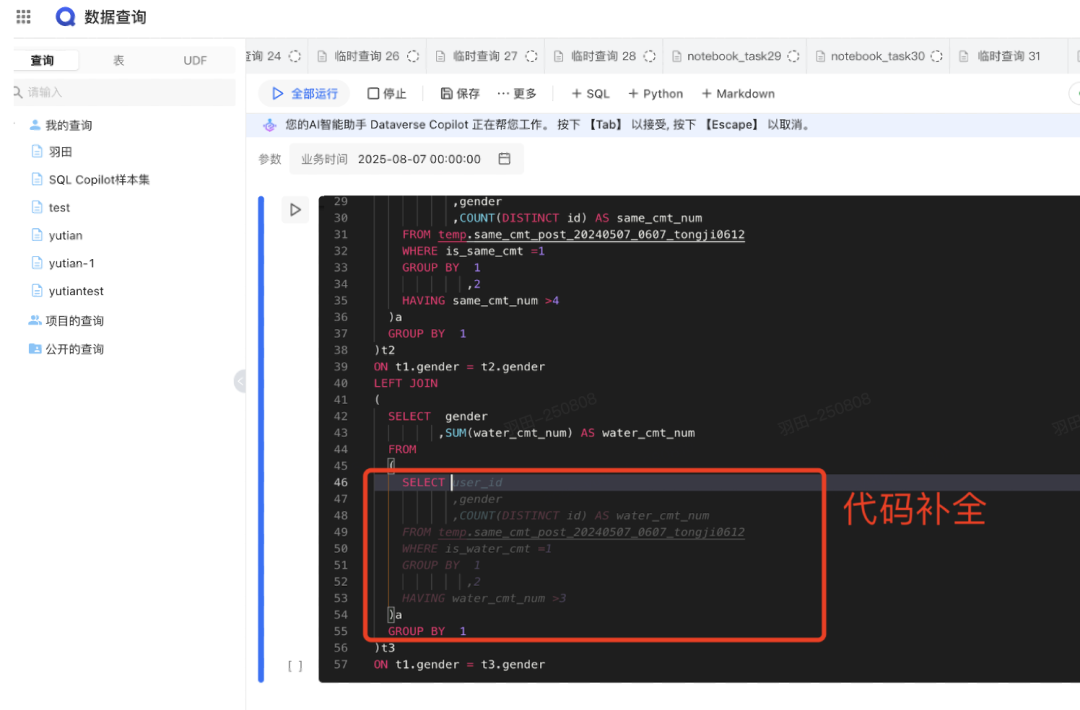Click the table name on line 31
Viewport: 1080px width, 710px height.
tap(592, 235)
